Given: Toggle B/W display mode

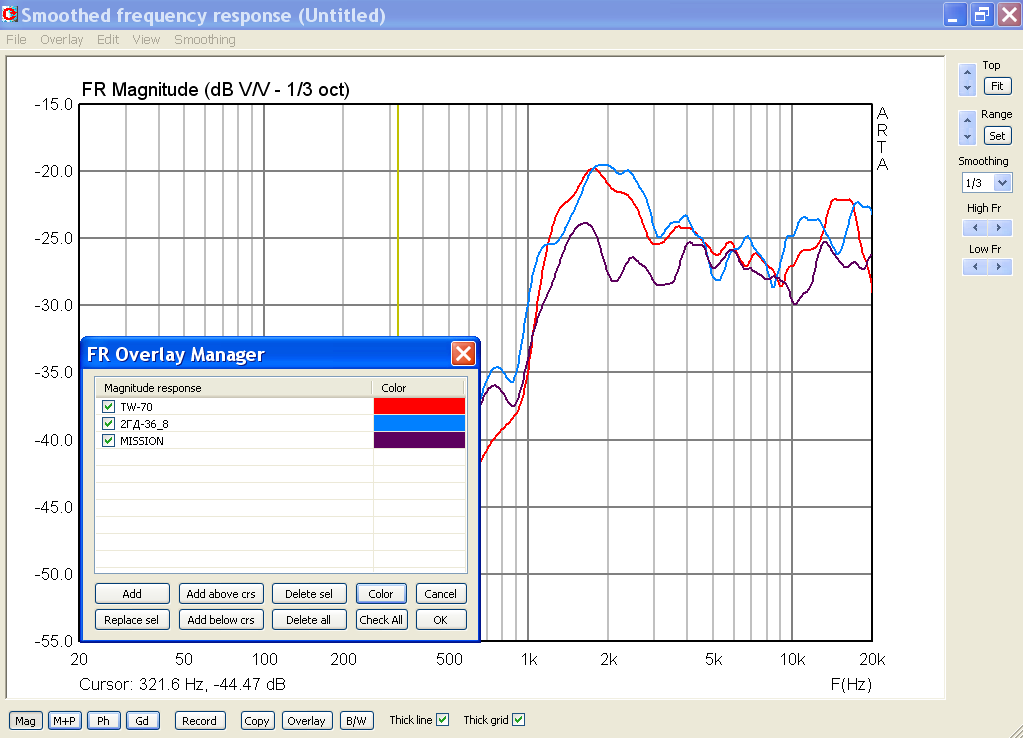Looking at the screenshot, I should tap(356, 720).
